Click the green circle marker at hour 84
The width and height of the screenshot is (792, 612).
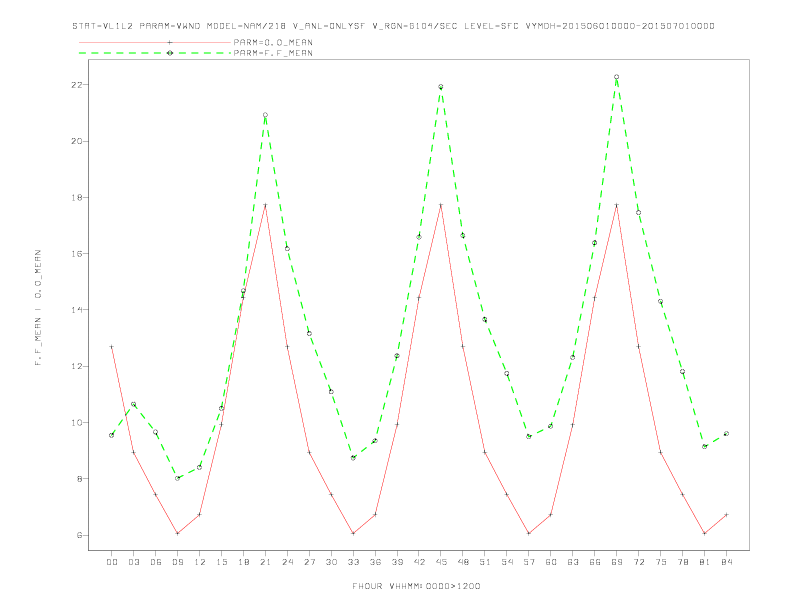(727, 434)
